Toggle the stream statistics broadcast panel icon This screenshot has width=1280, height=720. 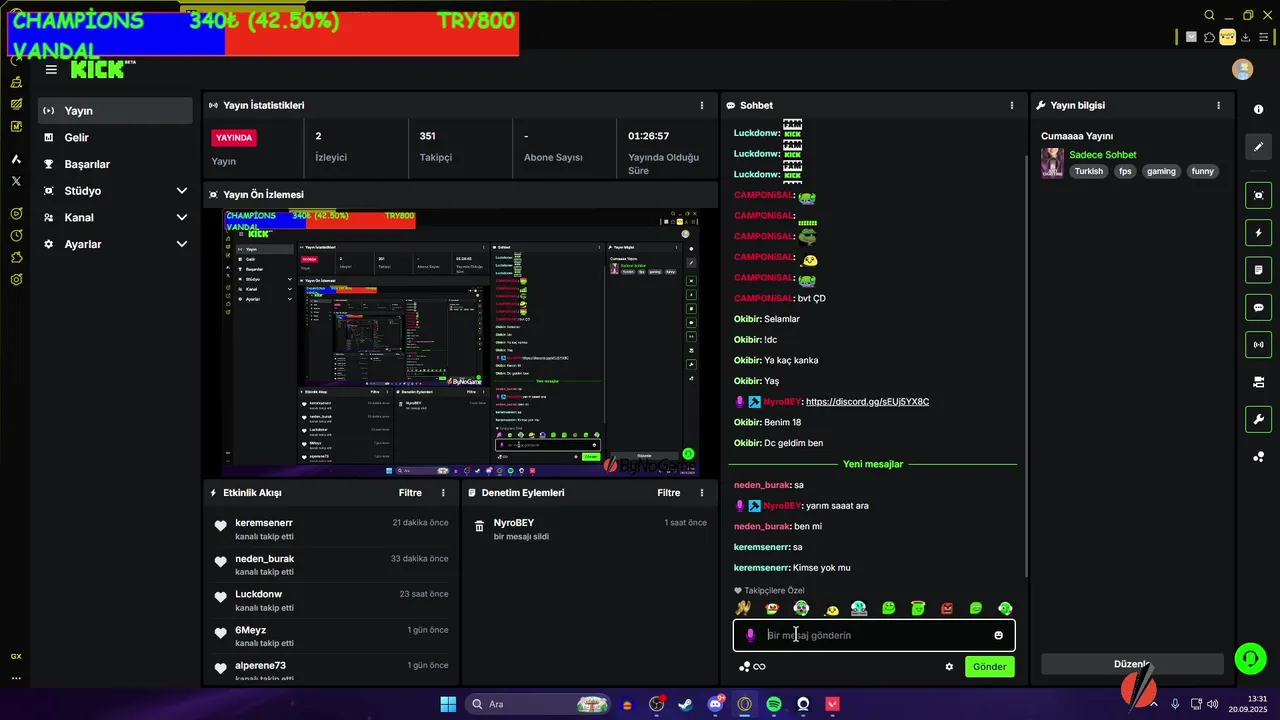(x=1258, y=345)
